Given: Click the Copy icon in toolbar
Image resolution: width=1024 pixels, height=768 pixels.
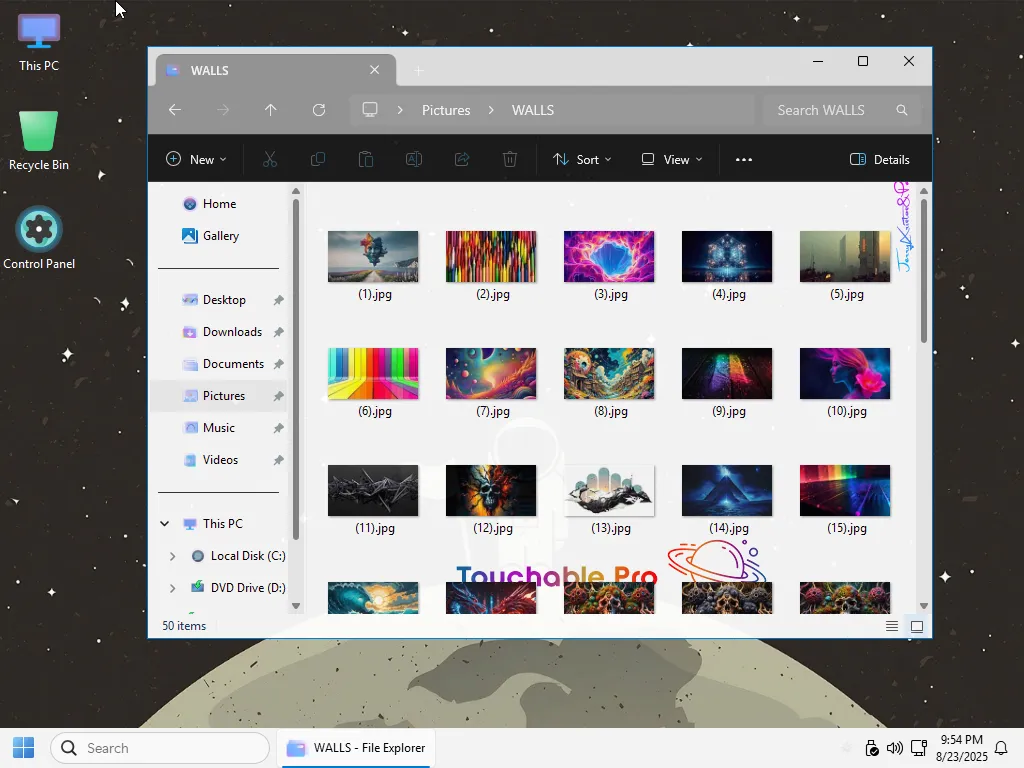Looking at the screenshot, I should [318, 159].
